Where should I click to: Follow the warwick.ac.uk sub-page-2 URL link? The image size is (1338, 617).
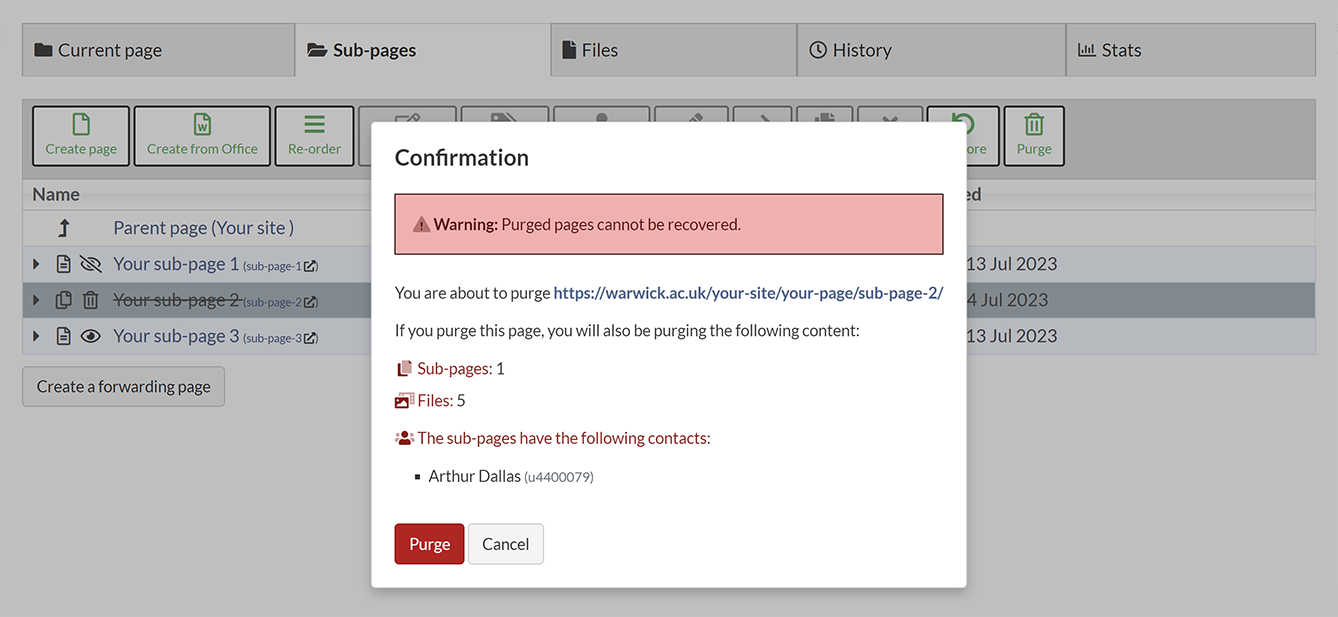click(x=748, y=293)
